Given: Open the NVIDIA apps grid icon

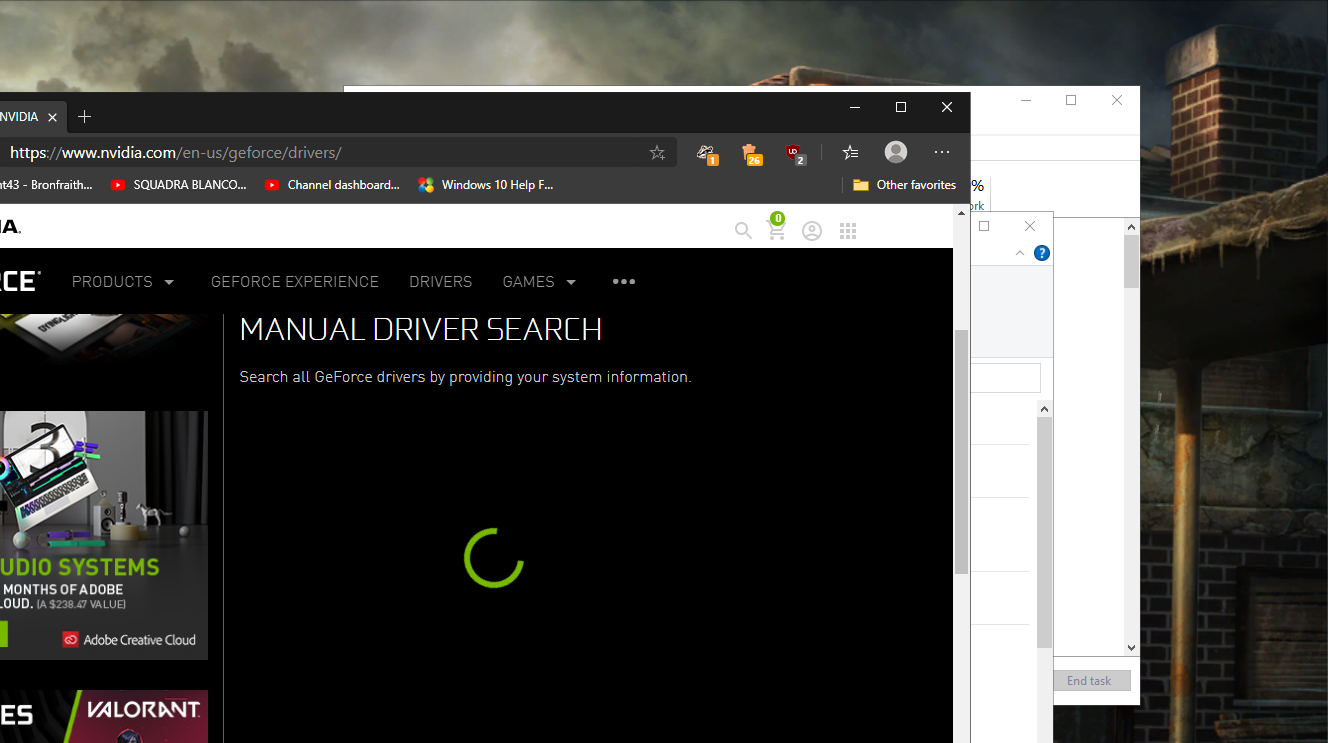Looking at the screenshot, I should (848, 231).
